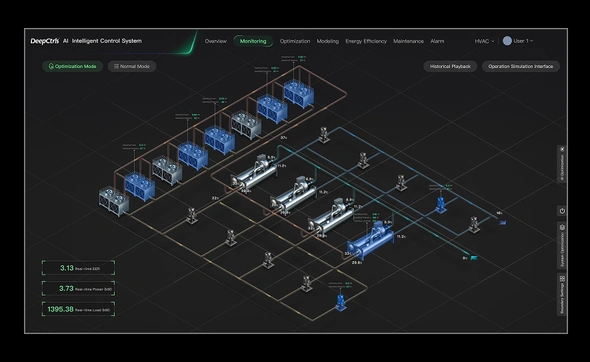The image size is (590, 362).
Task: Expand the System Optimization side panel
Action: pyautogui.click(x=562, y=245)
